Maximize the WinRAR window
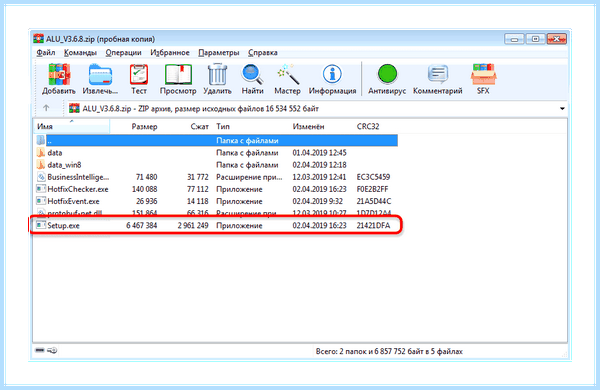The height and width of the screenshot is (390, 600). 535,39
